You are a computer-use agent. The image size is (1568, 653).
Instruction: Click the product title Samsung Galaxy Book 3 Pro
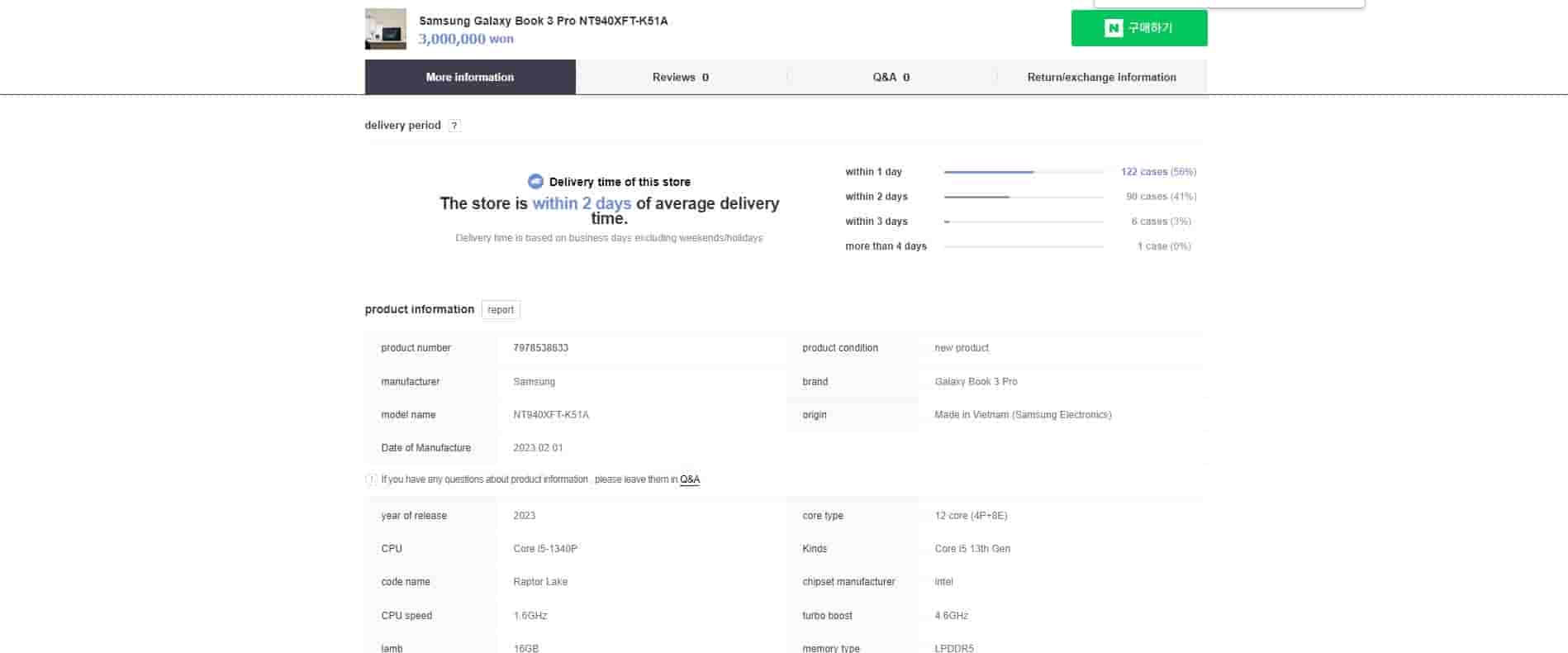543,21
